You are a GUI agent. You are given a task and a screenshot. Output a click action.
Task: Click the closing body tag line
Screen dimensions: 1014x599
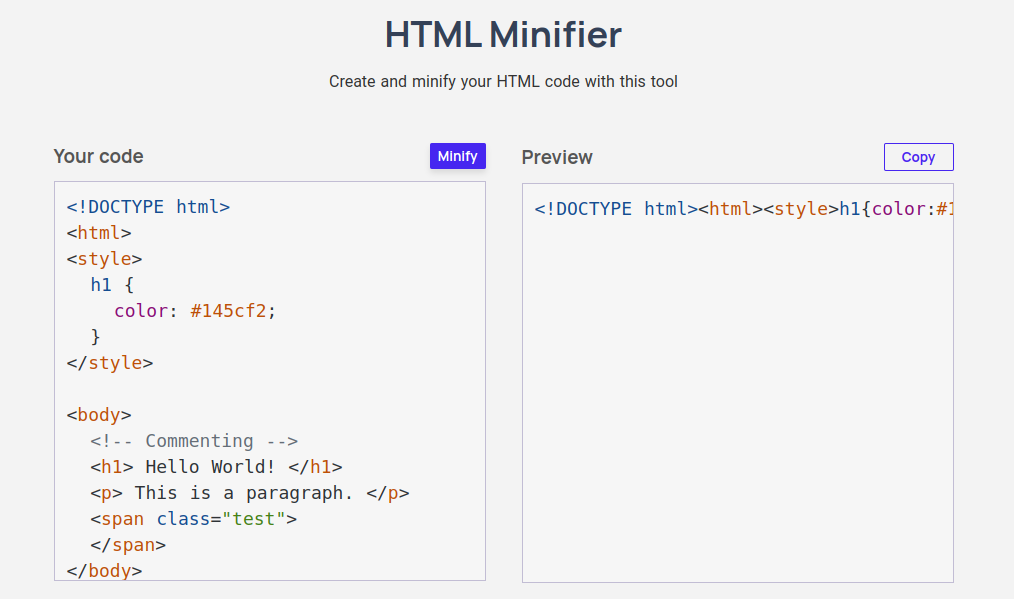pyautogui.click(x=104, y=571)
